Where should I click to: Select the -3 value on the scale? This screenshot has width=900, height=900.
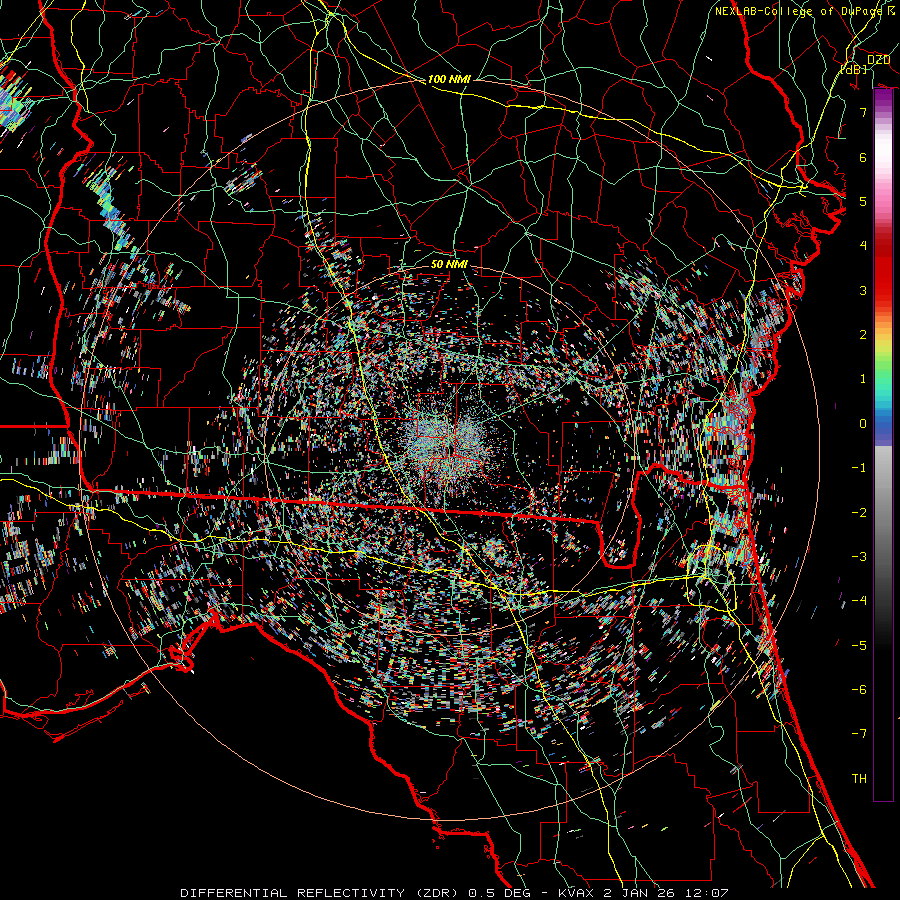click(859, 557)
